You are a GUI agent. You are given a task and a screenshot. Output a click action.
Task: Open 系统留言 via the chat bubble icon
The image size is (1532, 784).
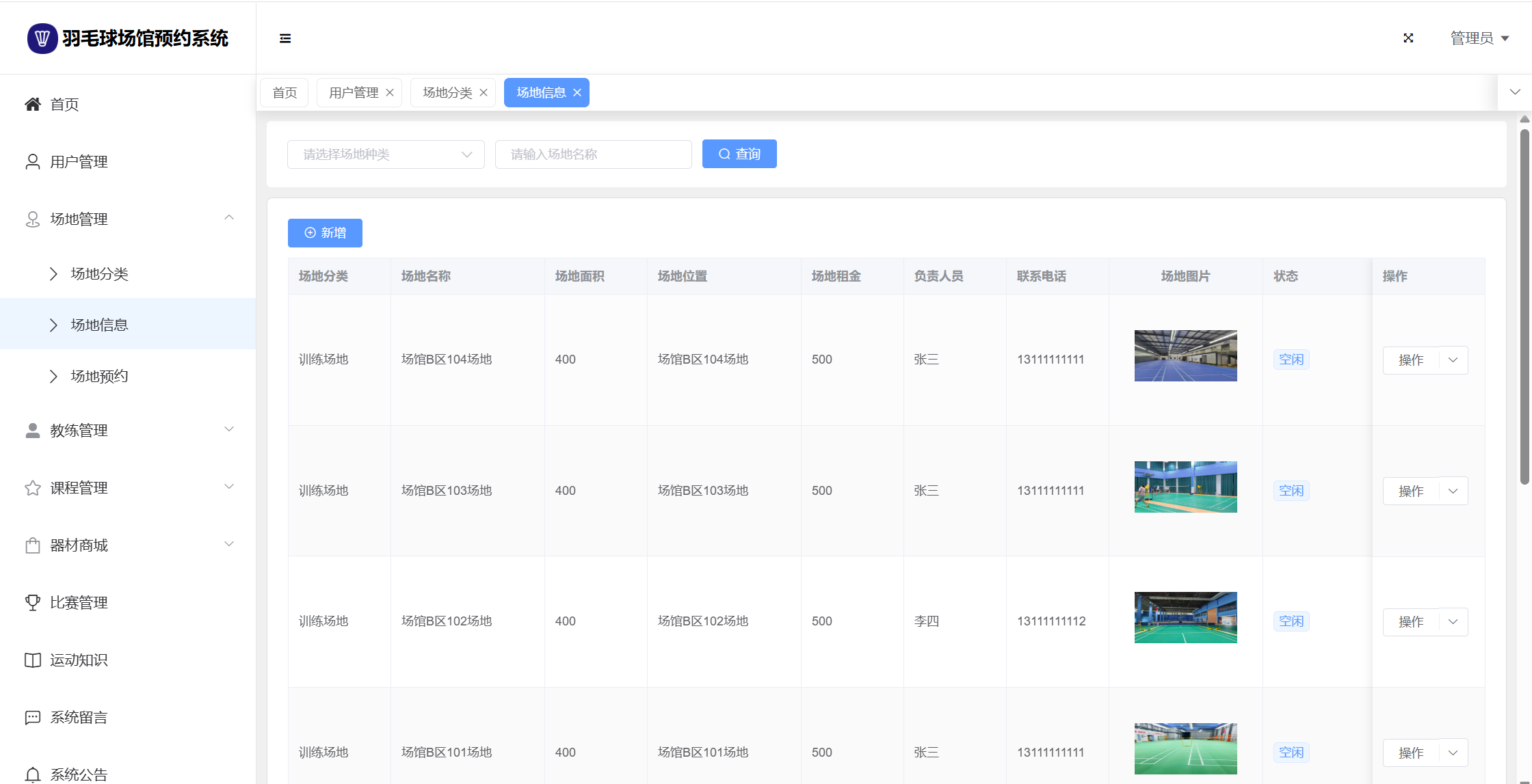32,717
